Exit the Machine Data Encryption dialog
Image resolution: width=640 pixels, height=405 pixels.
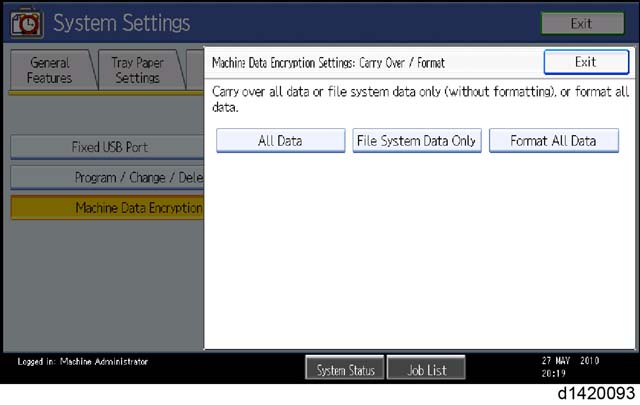pyautogui.click(x=586, y=62)
